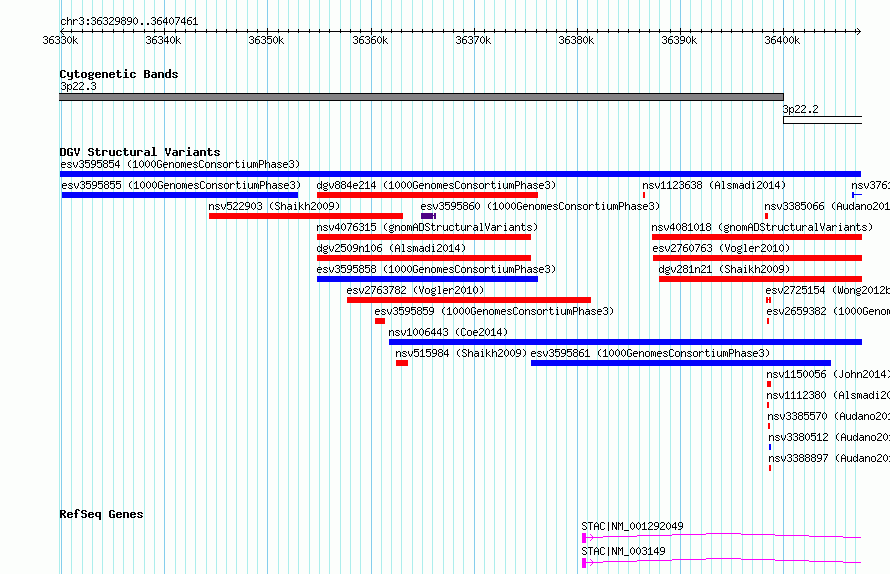Click the Cytogenetic Bands track title
This screenshot has height=574, width=890.
coord(119,74)
